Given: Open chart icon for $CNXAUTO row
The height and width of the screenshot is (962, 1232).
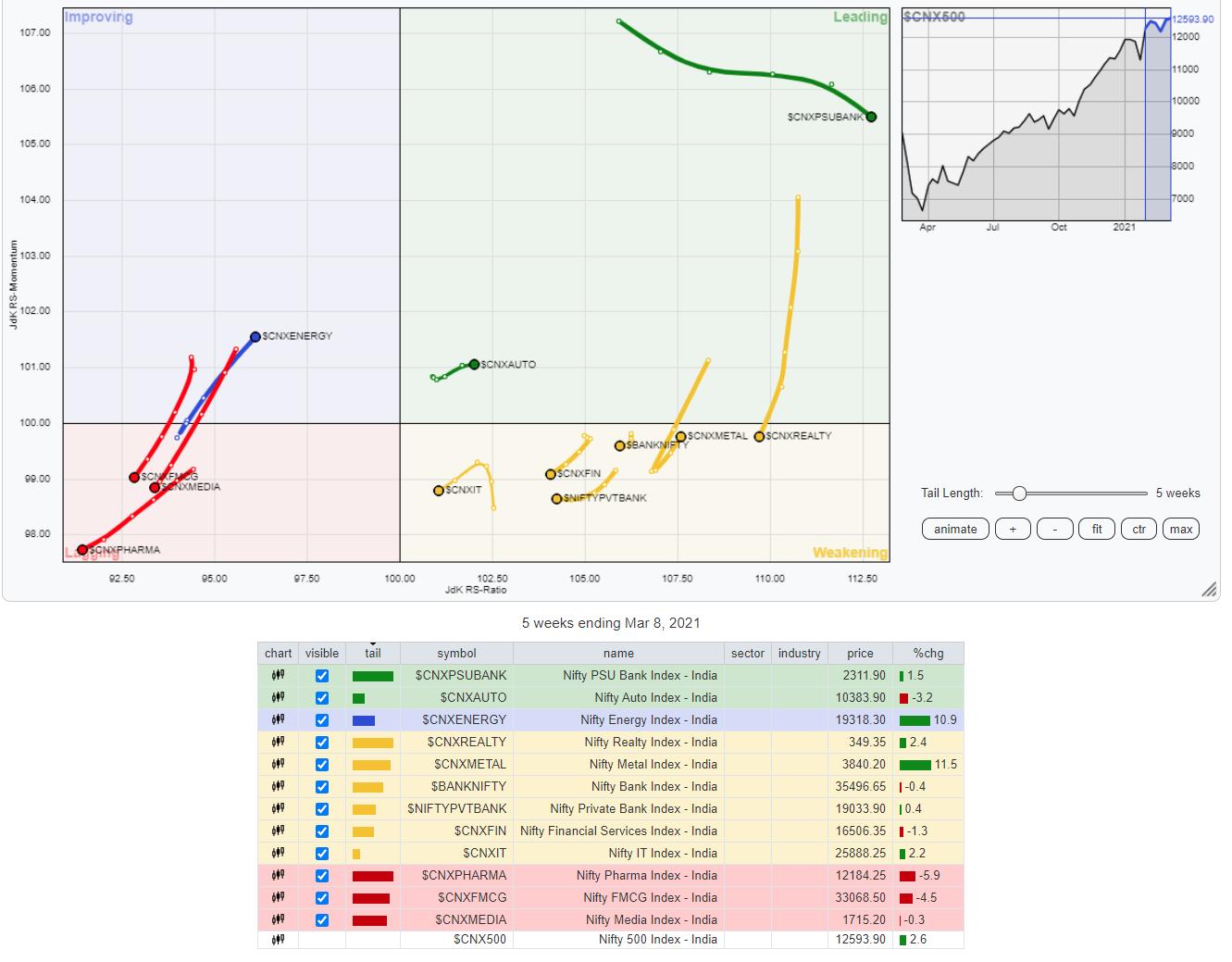Looking at the screenshot, I should click(278, 698).
